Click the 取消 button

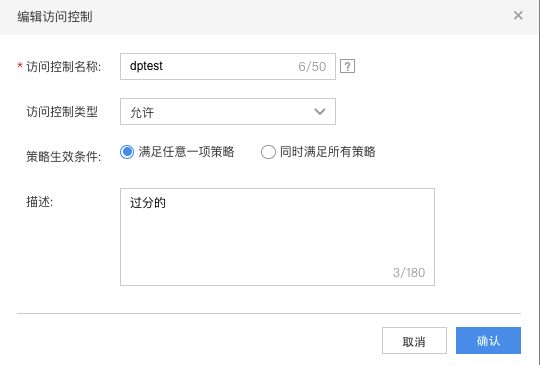[414, 341]
